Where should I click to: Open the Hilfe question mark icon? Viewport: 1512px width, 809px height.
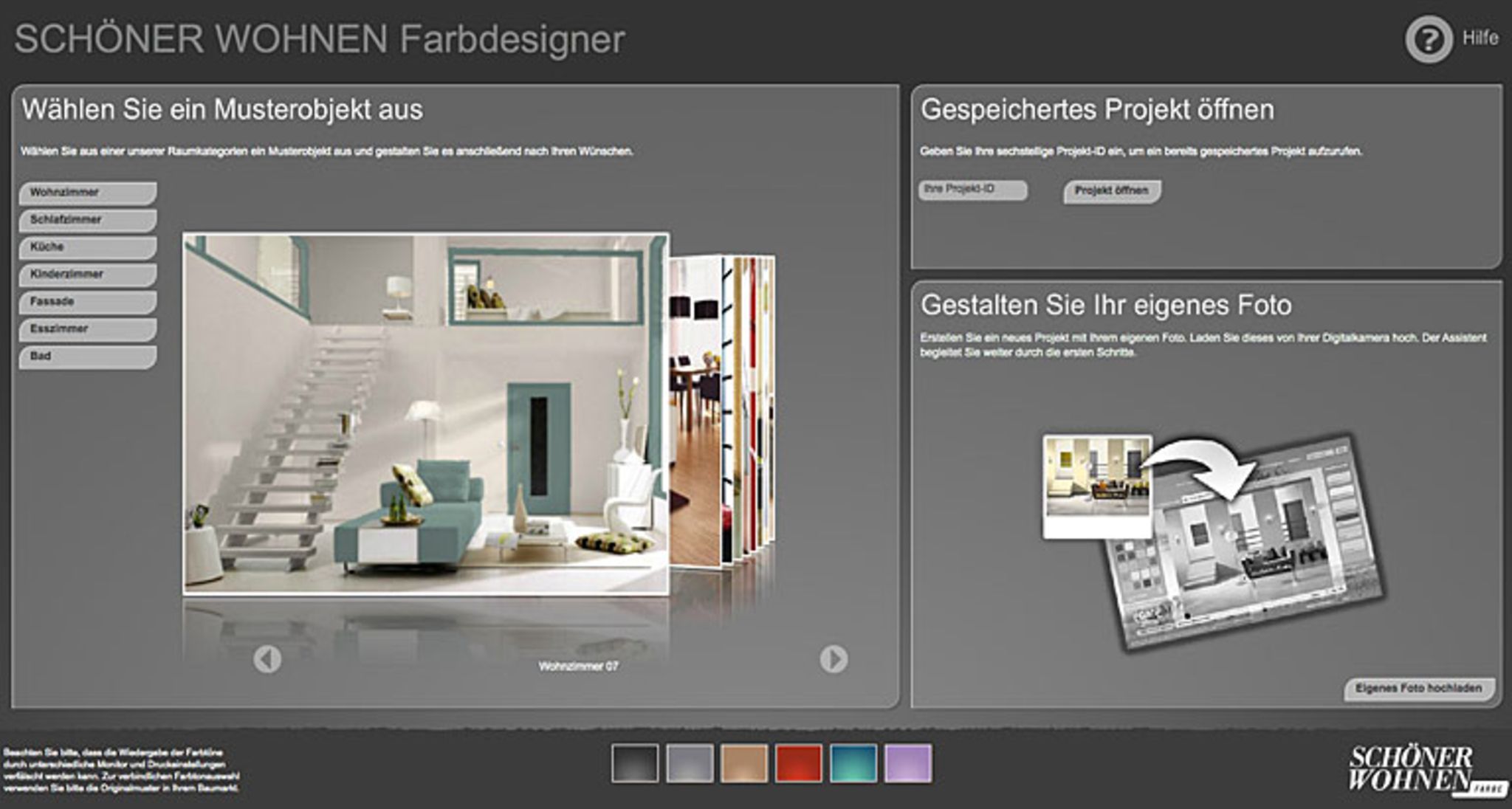(x=1428, y=40)
